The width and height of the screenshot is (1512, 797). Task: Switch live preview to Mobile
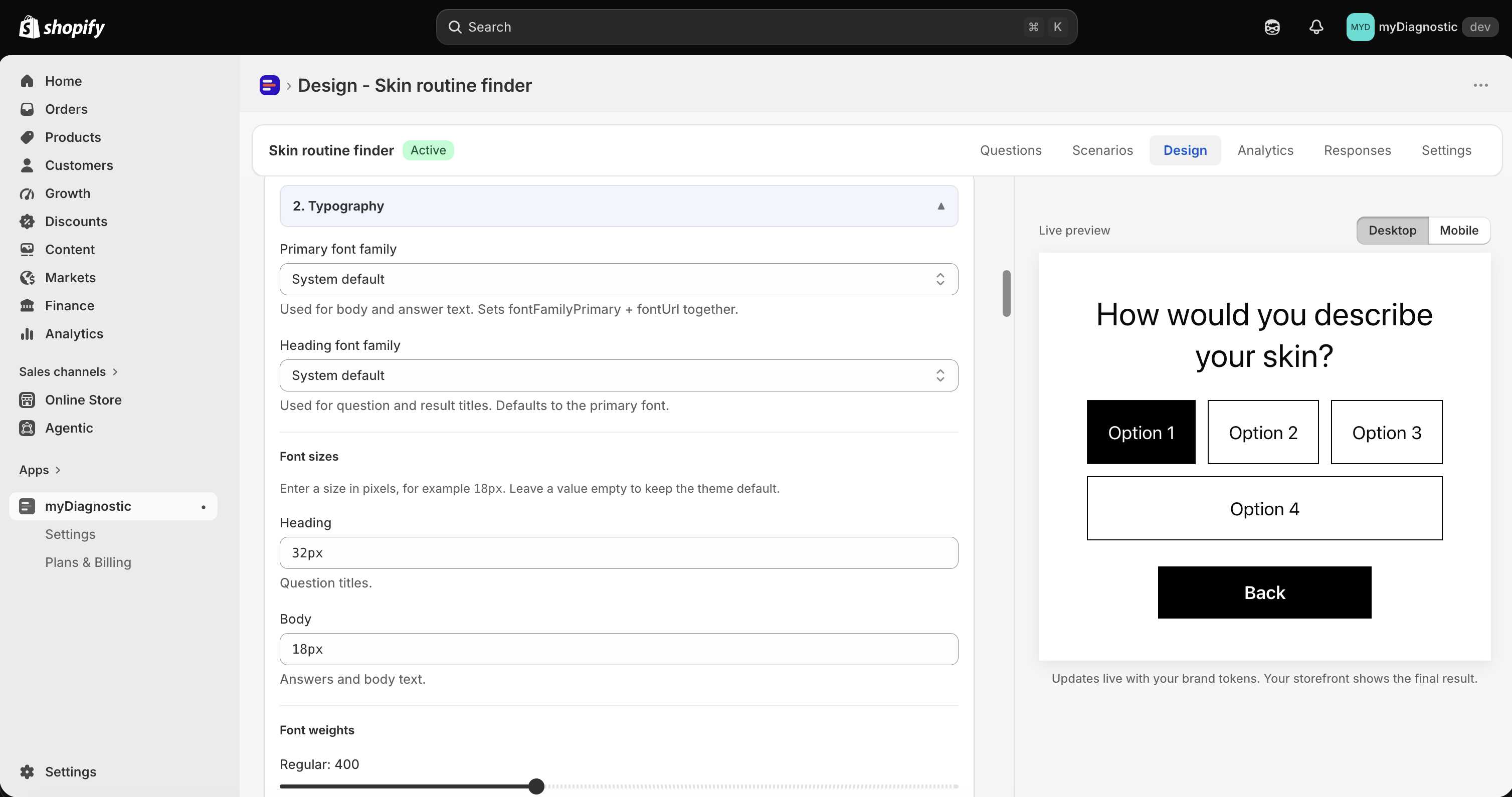click(x=1458, y=230)
